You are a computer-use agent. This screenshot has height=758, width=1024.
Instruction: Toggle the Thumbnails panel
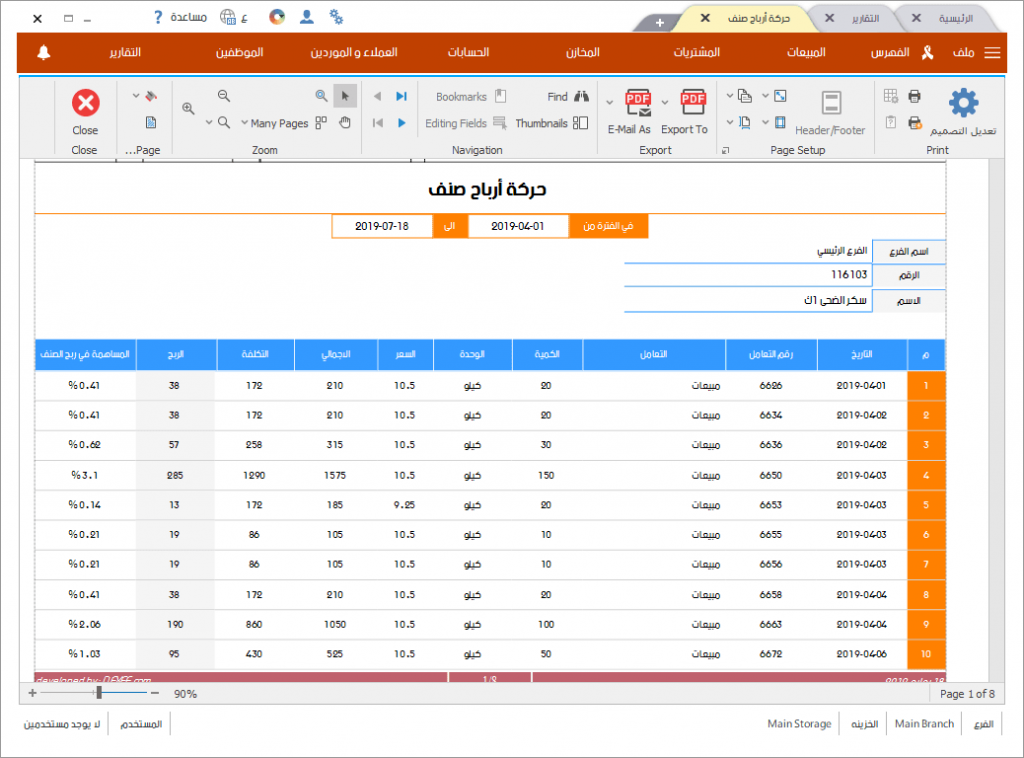tap(552, 123)
